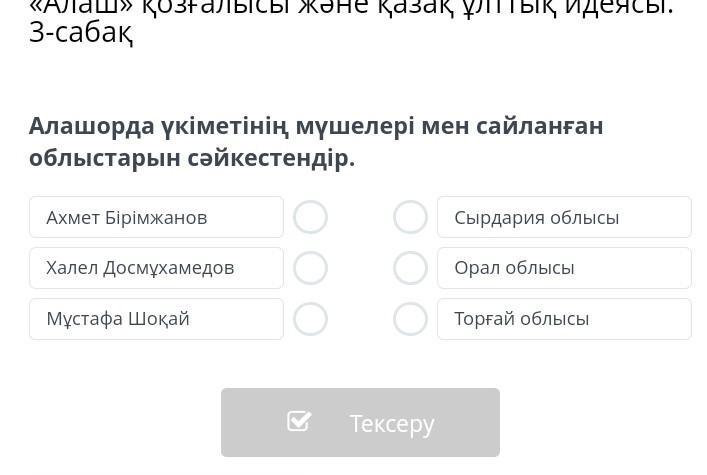The width and height of the screenshot is (707, 475).
Task: Select the circle beside Торғай облысы
Action: (x=410, y=319)
